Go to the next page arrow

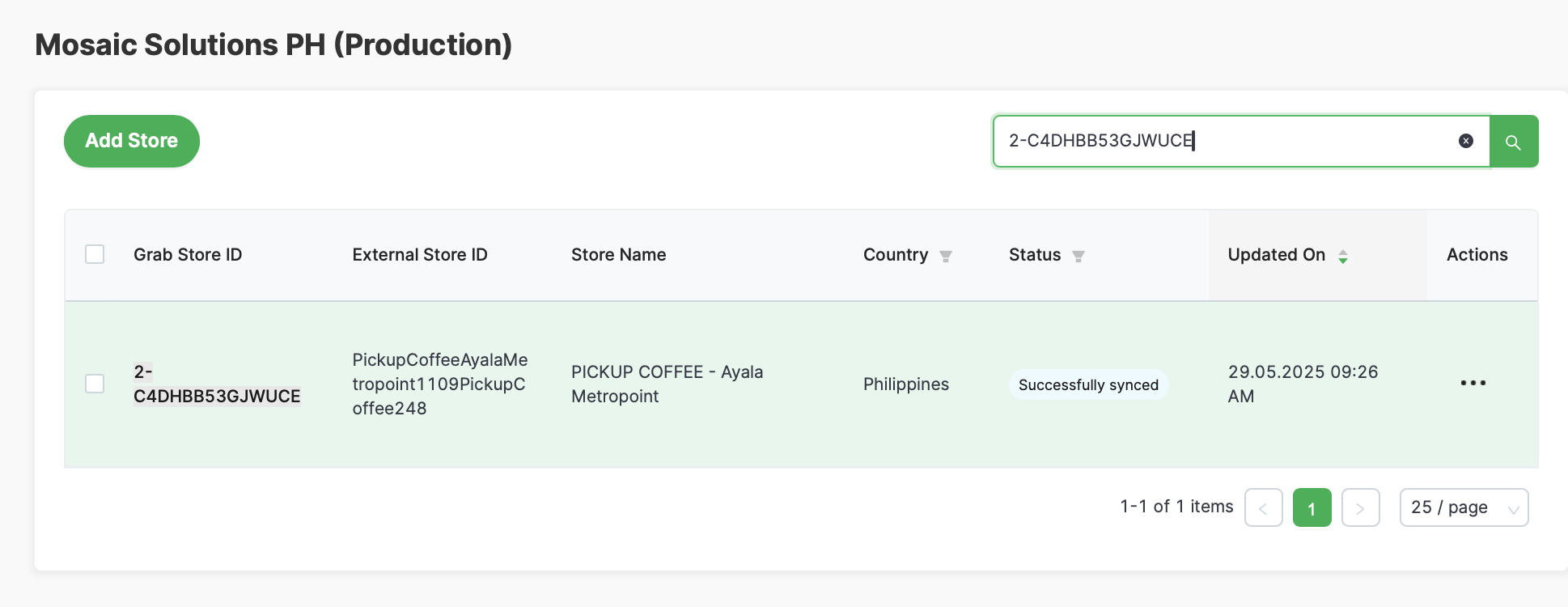(x=1360, y=507)
